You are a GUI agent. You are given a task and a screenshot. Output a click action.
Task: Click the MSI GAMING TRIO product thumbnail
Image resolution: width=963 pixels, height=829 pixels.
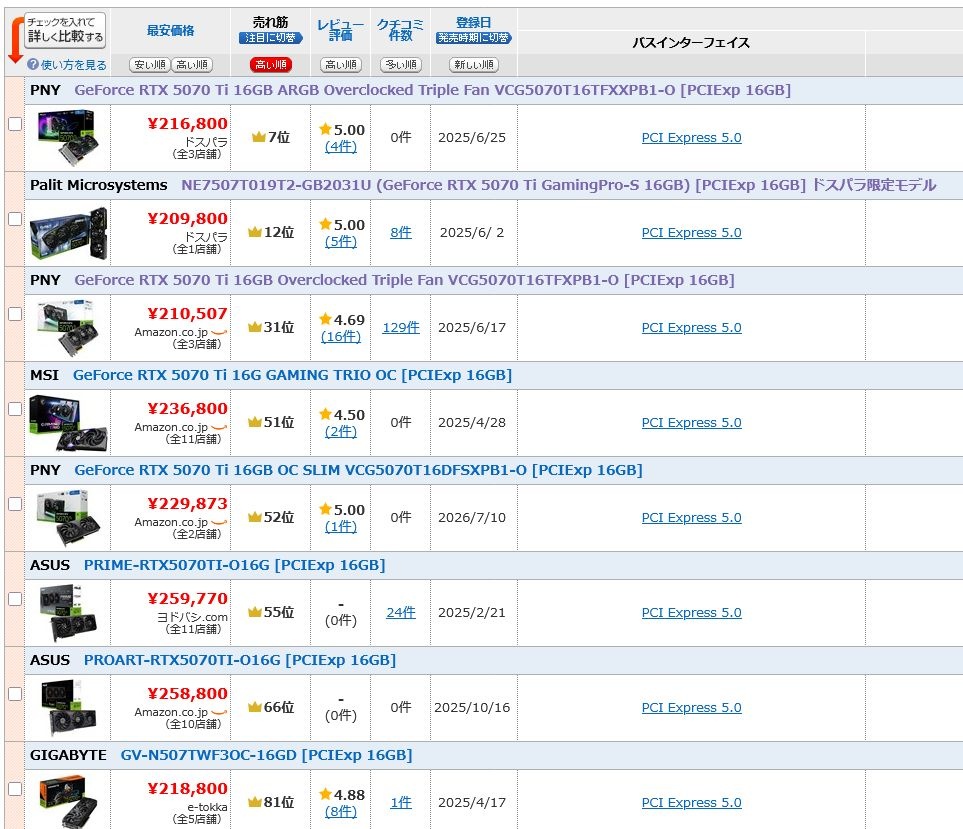point(68,423)
